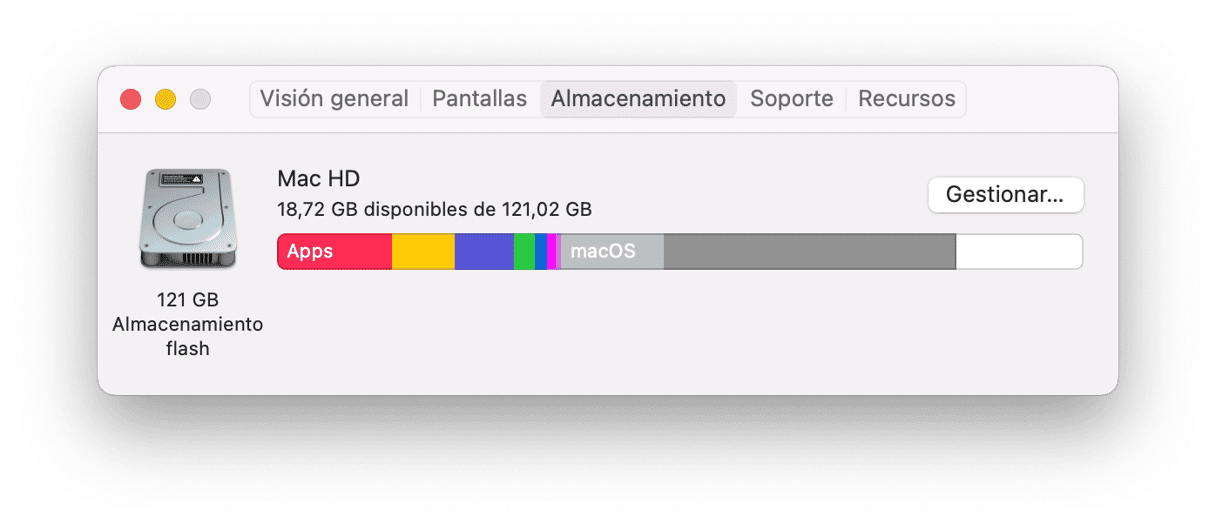
Task: Select the light gray macOS storage segment
Action: click(612, 252)
